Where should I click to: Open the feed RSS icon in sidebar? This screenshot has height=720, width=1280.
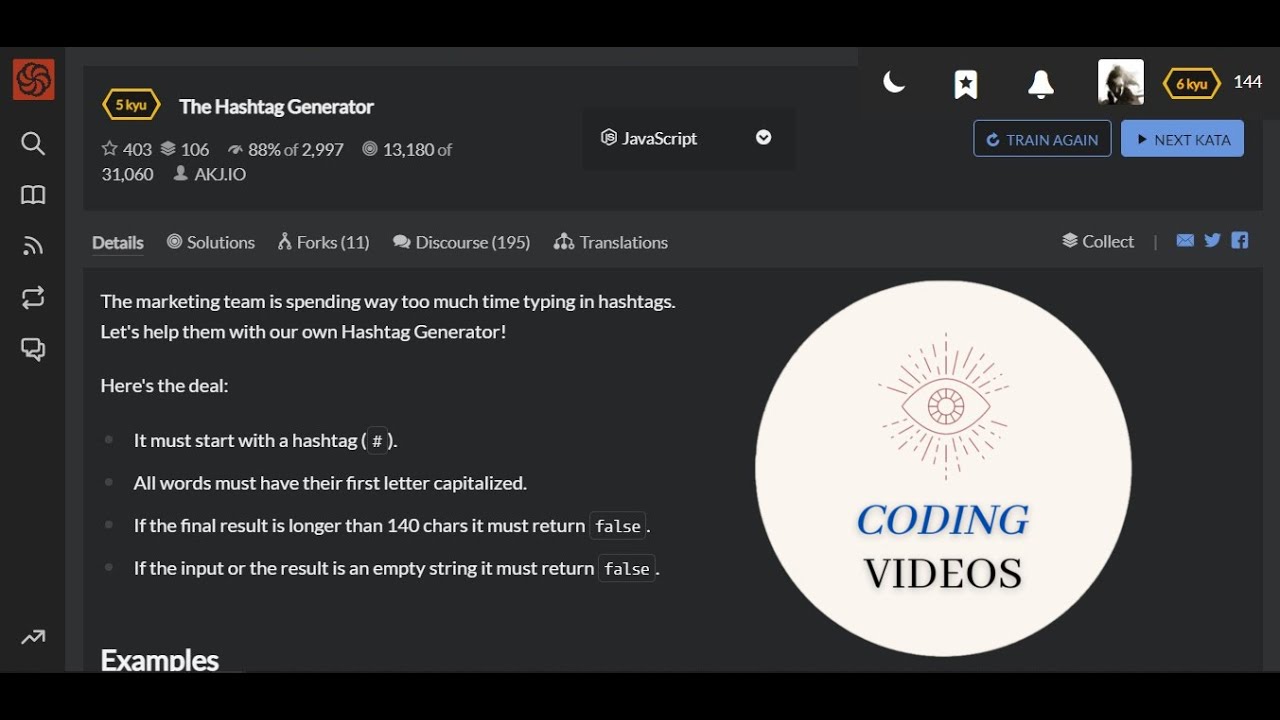tap(33, 246)
